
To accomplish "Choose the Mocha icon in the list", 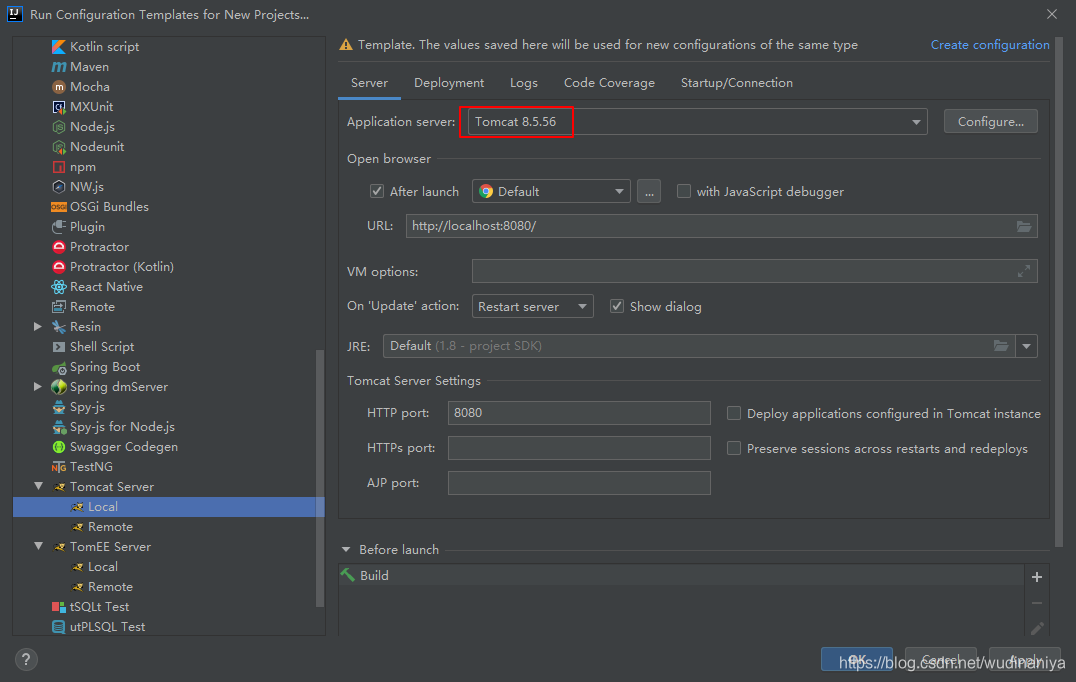I will point(59,86).
